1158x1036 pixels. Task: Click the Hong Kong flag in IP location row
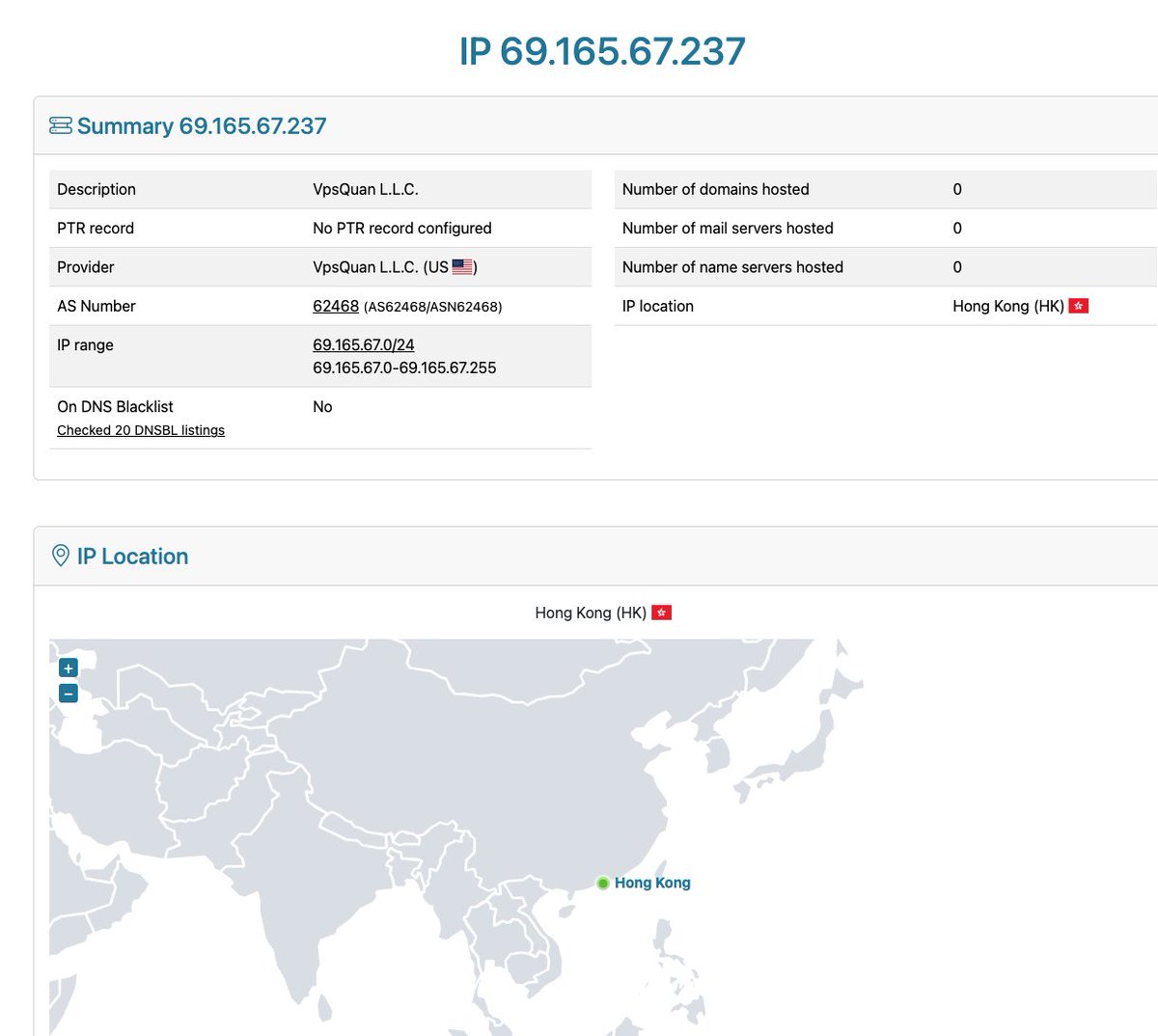(1078, 306)
